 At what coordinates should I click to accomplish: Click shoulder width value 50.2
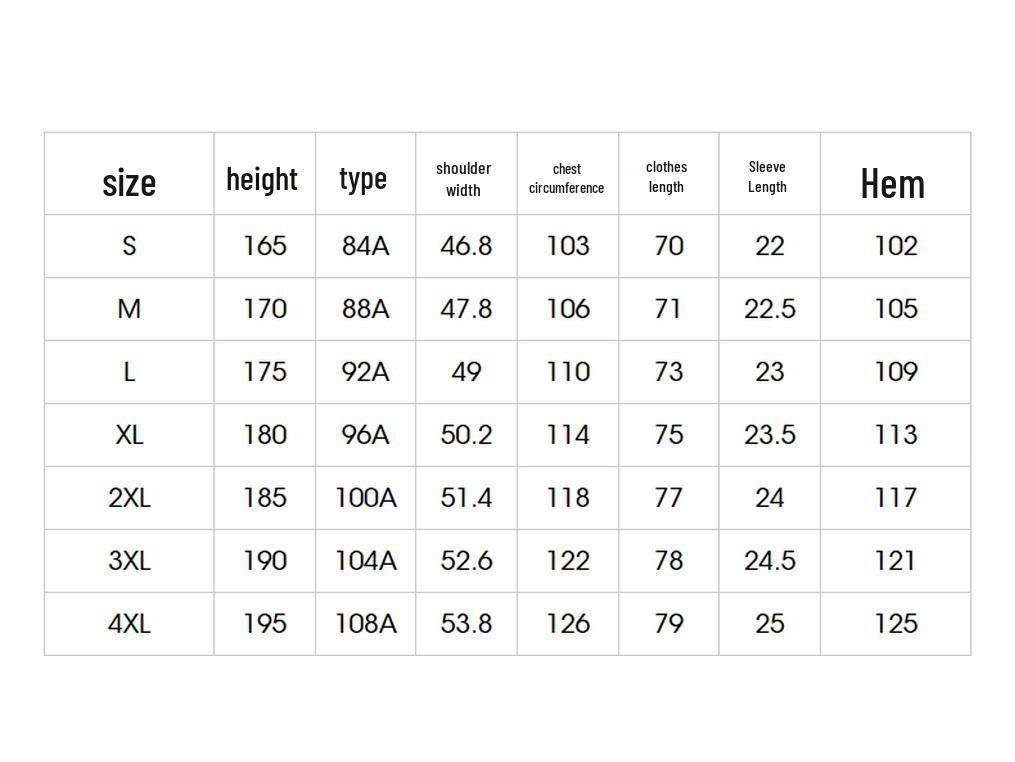point(466,435)
